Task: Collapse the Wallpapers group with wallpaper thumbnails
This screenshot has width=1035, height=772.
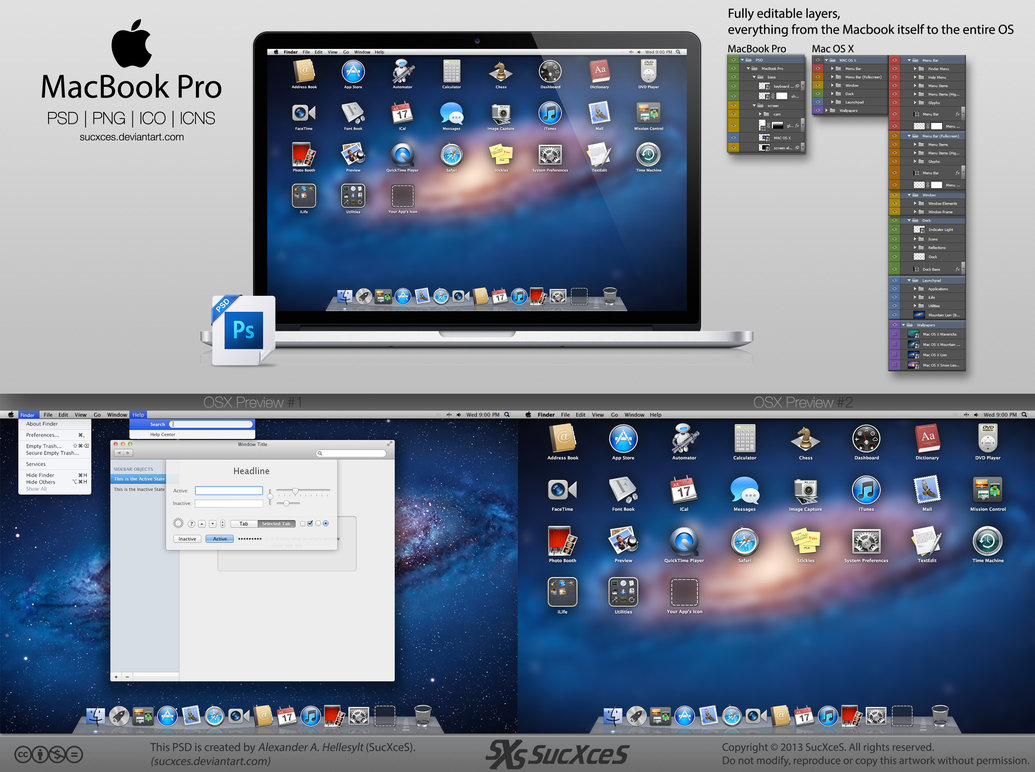Action: click(x=904, y=325)
